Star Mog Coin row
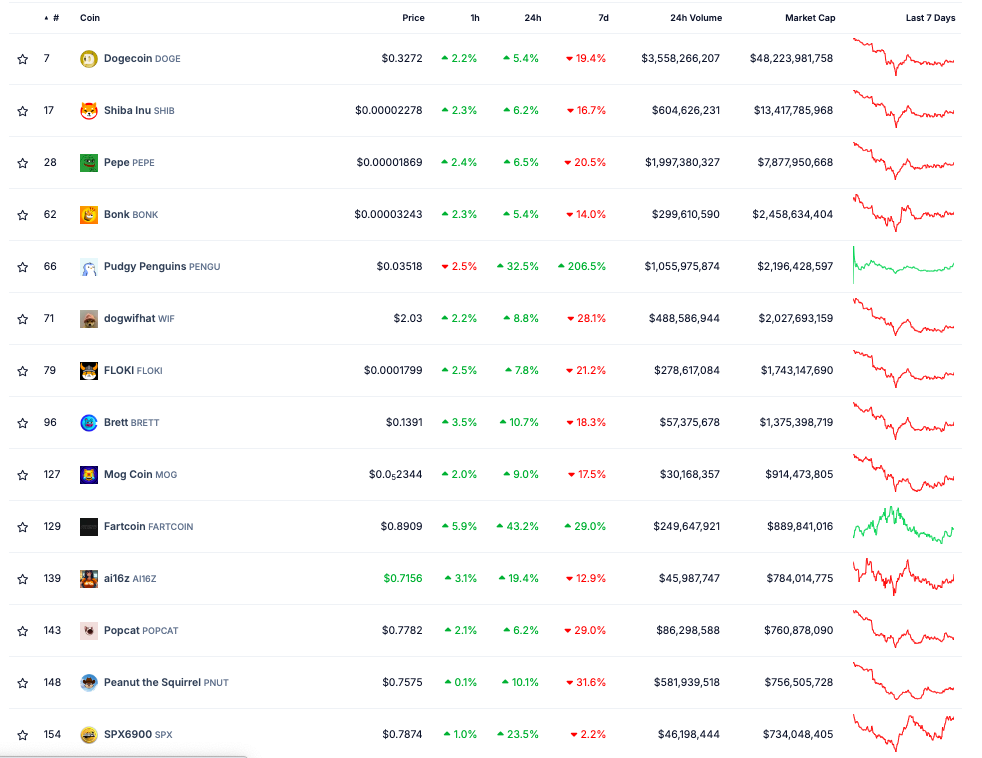Image resolution: width=982 pixels, height=758 pixels. (23, 475)
